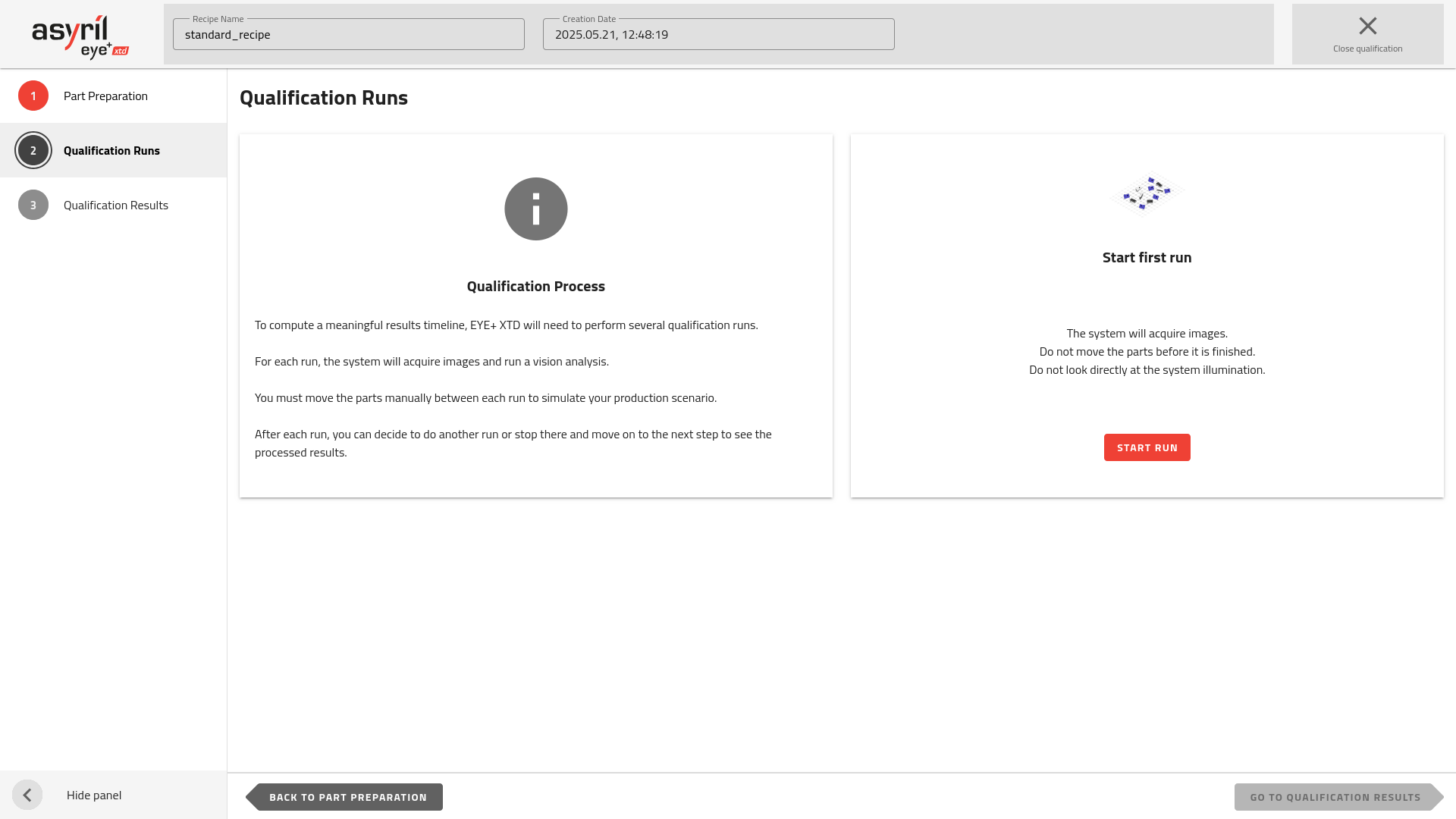Start the first qualification run
The width and height of the screenshot is (1456, 819).
pyautogui.click(x=1147, y=447)
